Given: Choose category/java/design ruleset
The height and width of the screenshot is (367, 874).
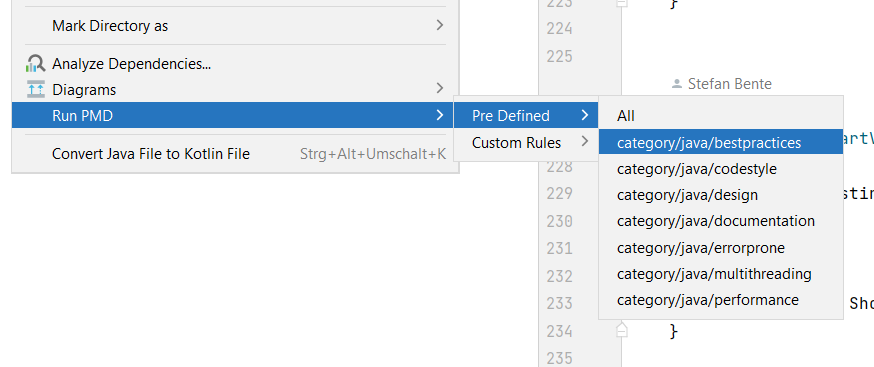Looking at the screenshot, I should coord(721,195).
